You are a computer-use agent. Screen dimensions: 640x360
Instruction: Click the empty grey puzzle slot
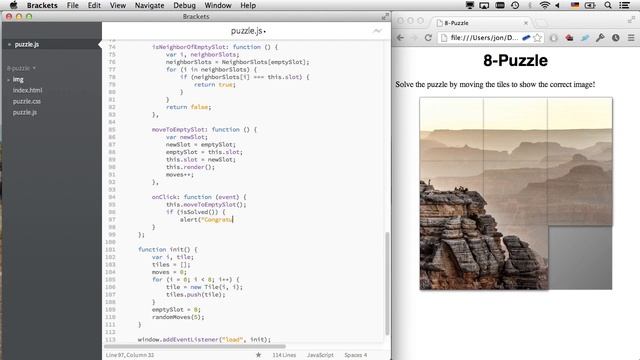[x=580, y=258]
